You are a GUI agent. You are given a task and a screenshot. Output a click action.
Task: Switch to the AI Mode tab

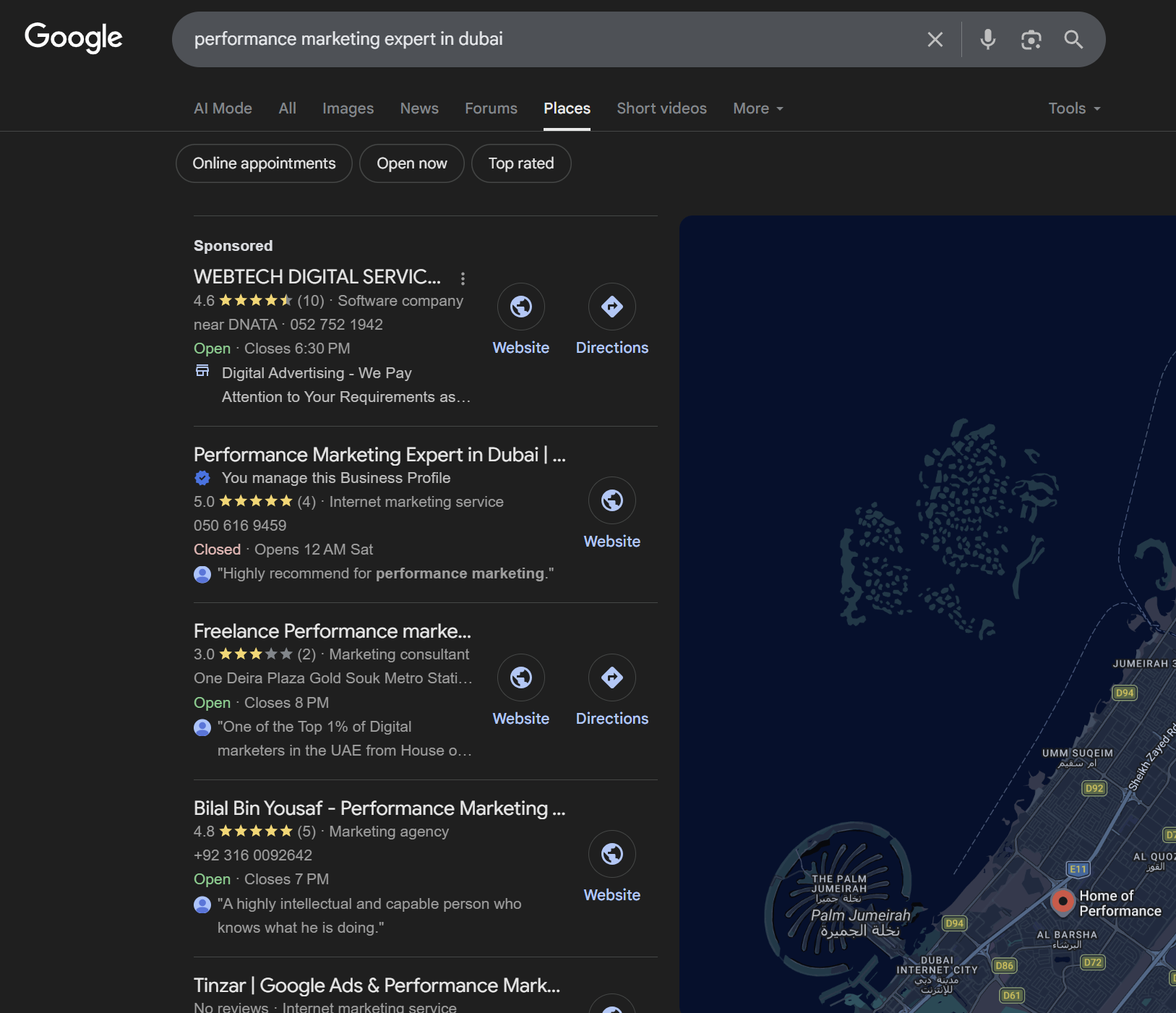[x=223, y=108]
